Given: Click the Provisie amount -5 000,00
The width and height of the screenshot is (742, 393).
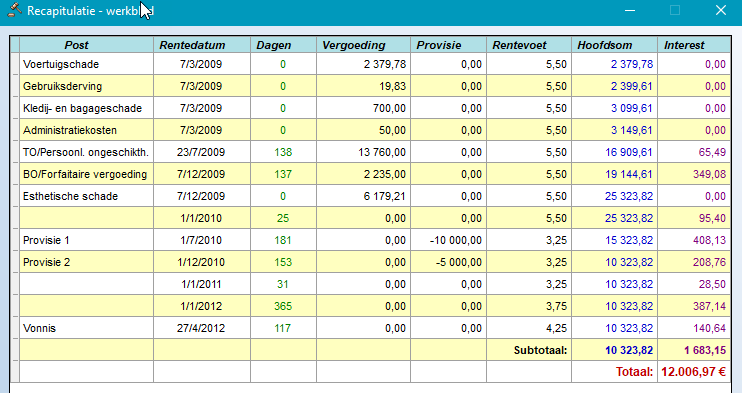Looking at the screenshot, I should point(459,262).
